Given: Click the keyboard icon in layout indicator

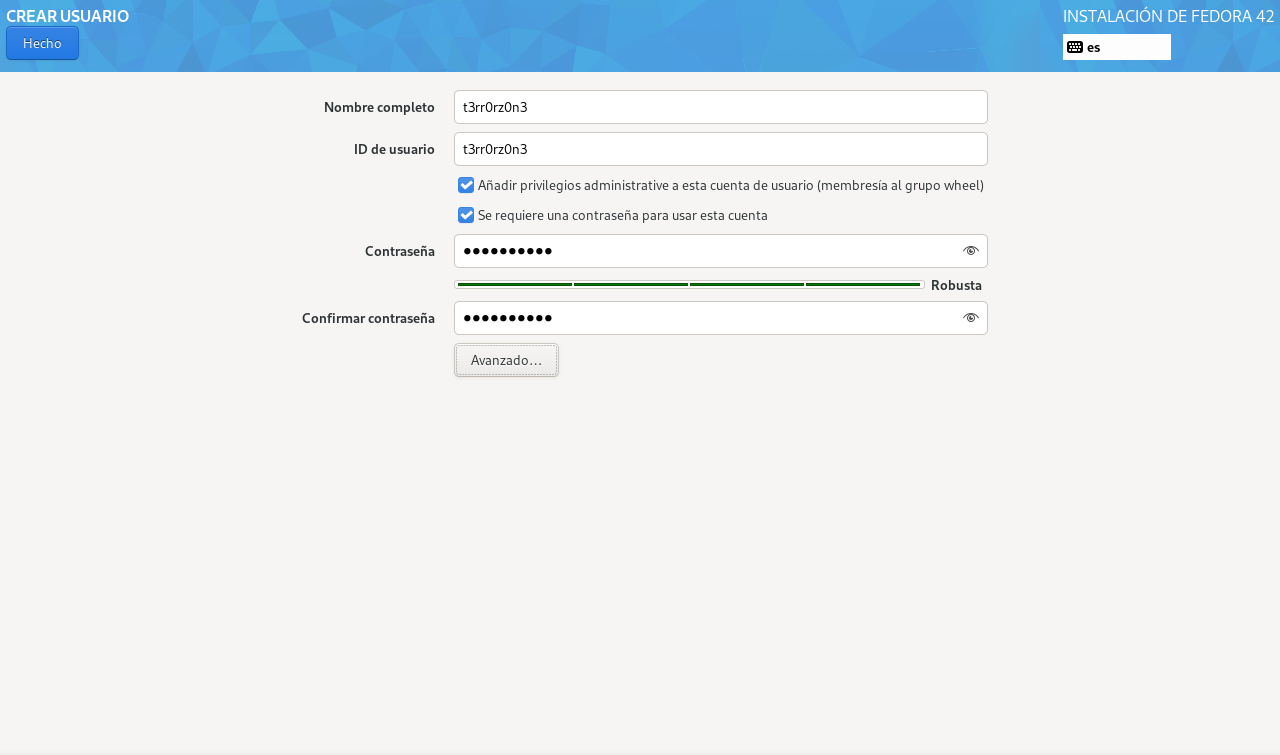Looking at the screenshot, I should point(1075,47).
